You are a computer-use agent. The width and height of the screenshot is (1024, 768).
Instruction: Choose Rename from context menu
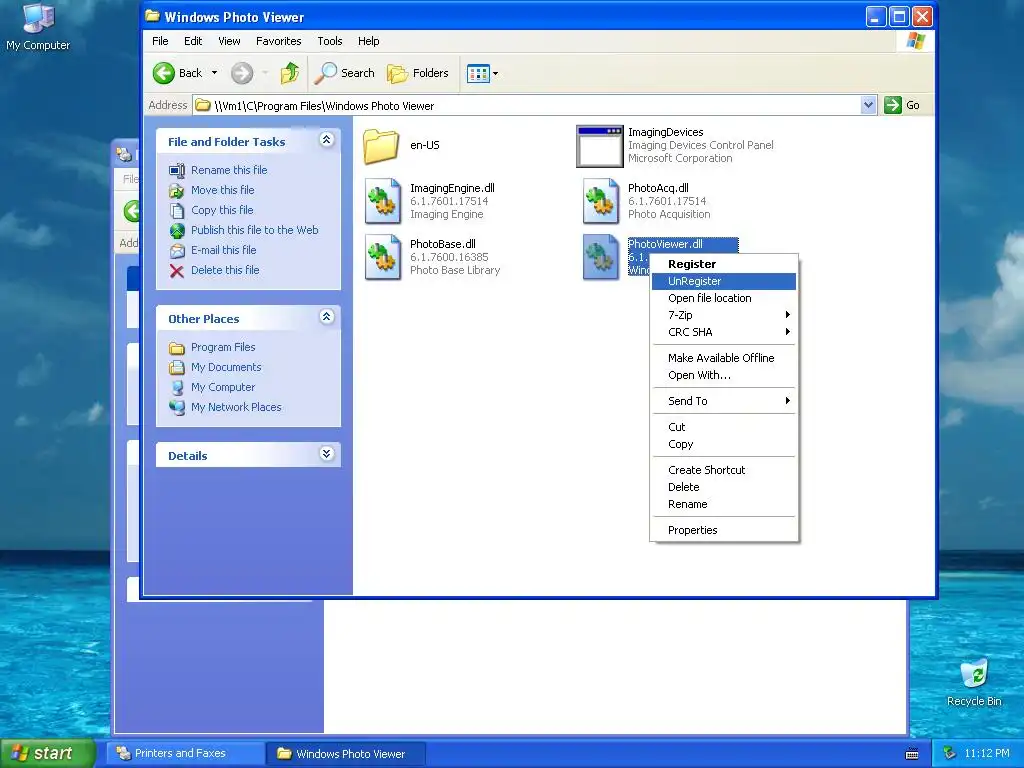[x=724, y=504]
